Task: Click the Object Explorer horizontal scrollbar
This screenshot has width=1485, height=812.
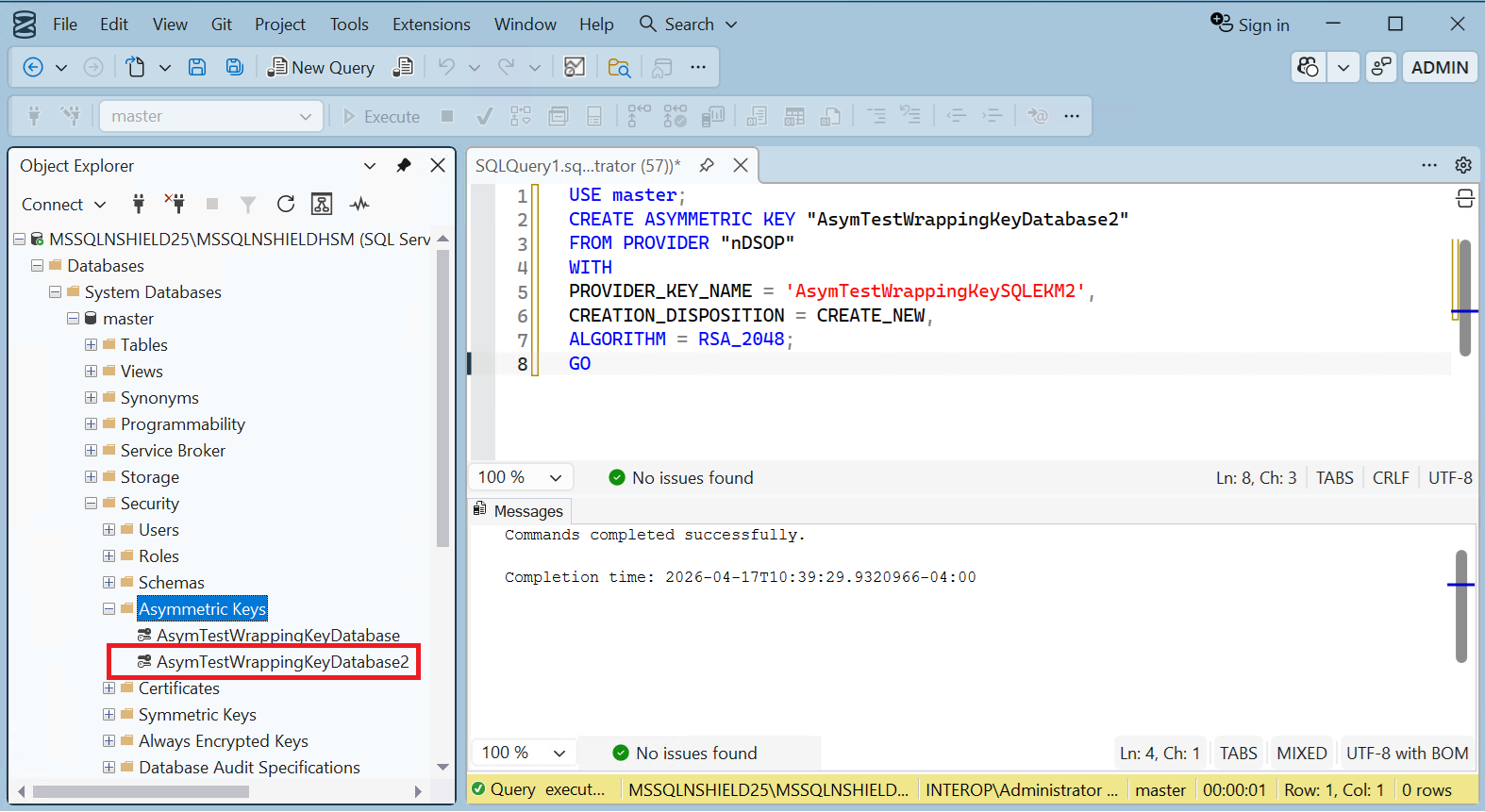Action: tap(142, 791)
